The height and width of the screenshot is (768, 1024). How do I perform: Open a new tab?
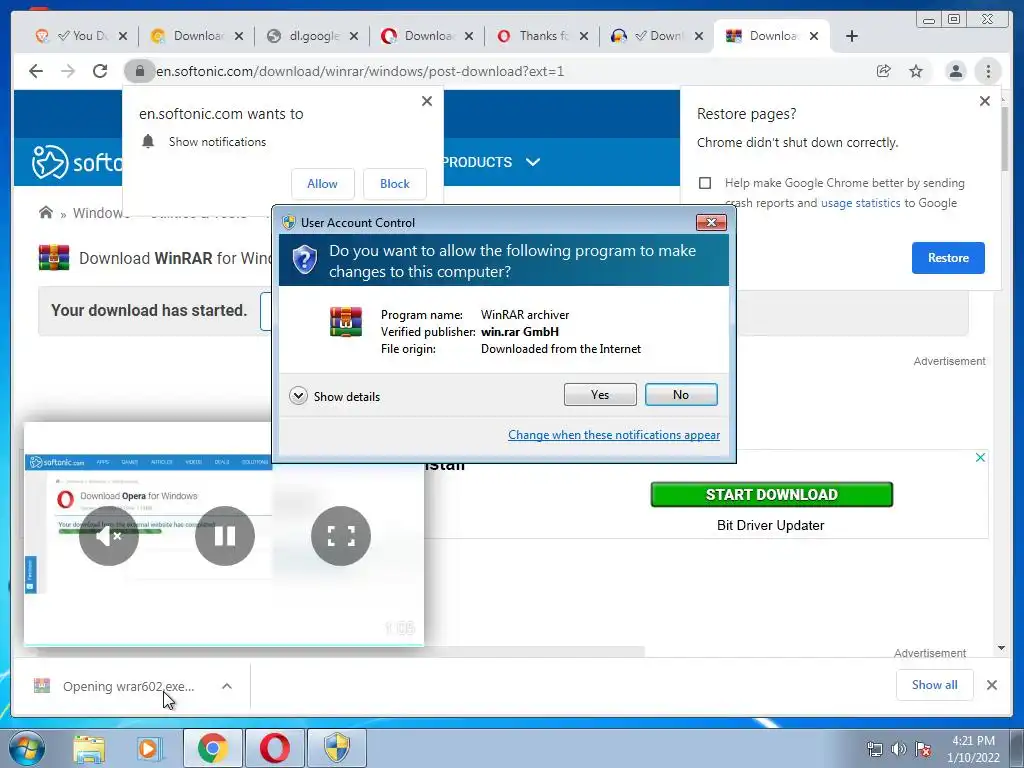coord(852,36)
